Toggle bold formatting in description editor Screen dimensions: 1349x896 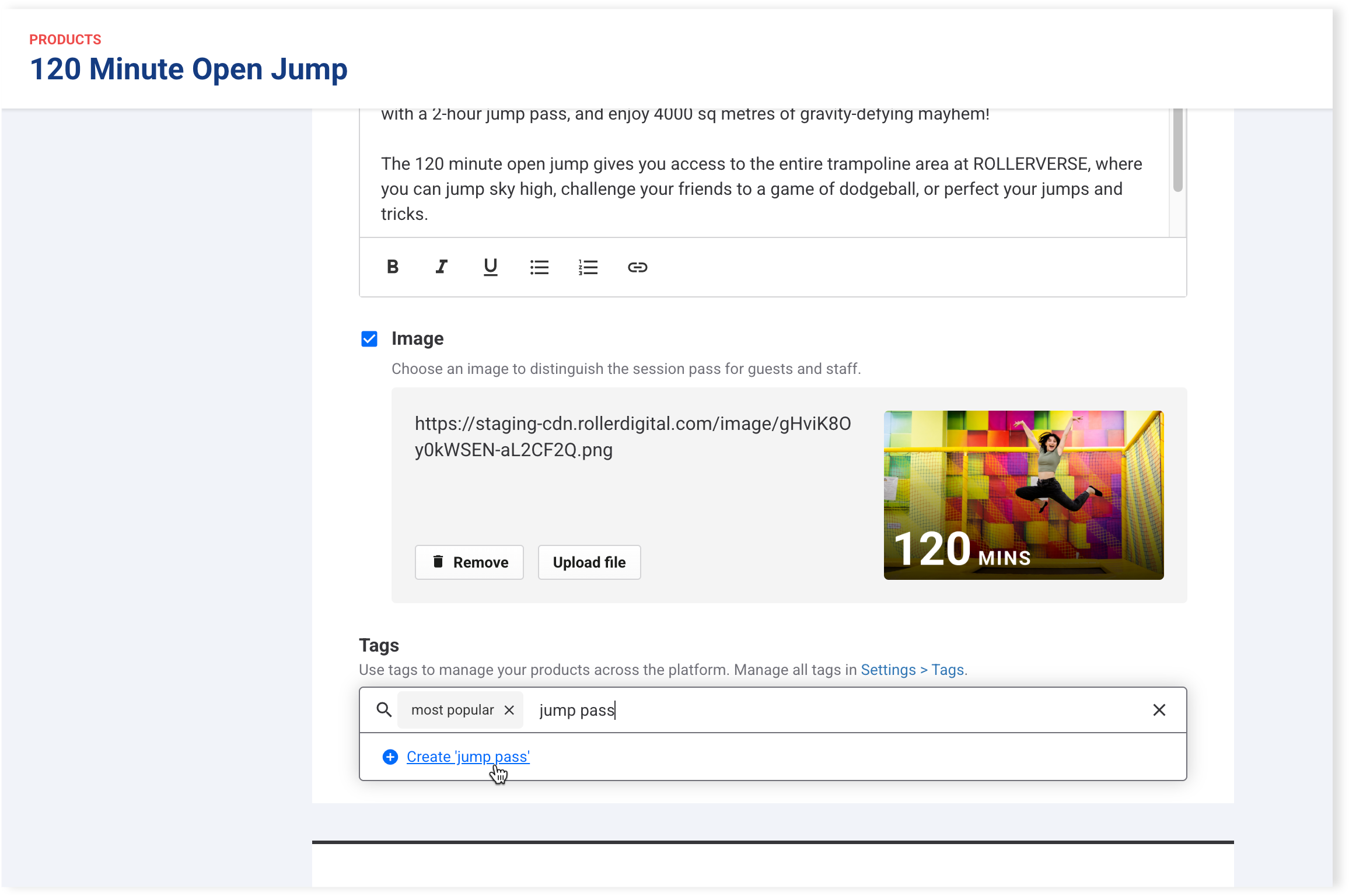393,267
